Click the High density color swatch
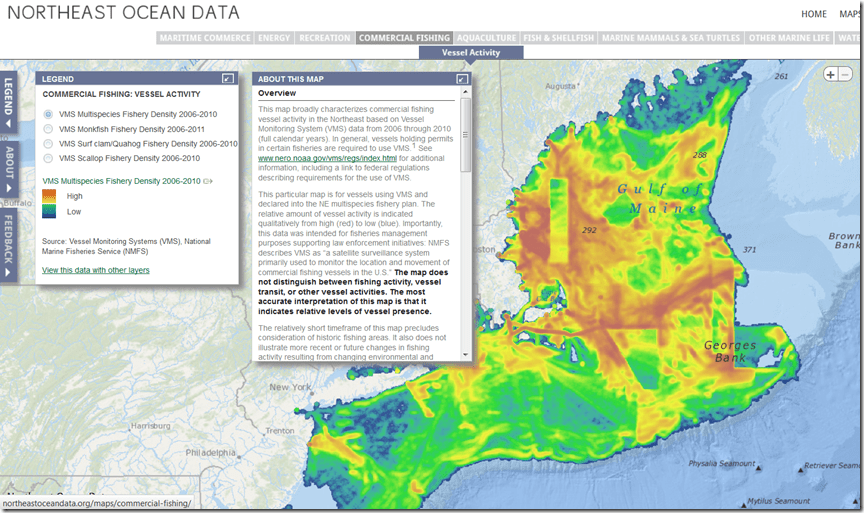864x513 pixels. 49,196
